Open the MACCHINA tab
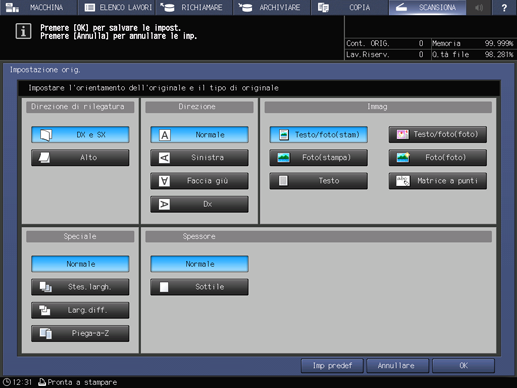Viewport: 517px width, 388px height. click(x=38, y=7)
